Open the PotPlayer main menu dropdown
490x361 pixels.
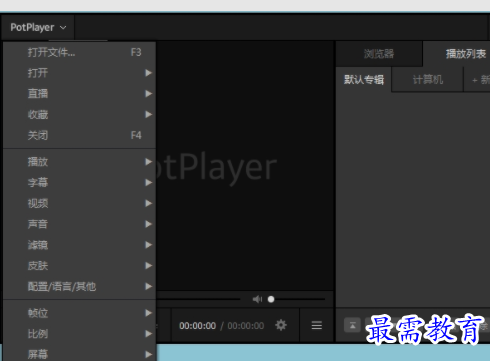point(38,27)
